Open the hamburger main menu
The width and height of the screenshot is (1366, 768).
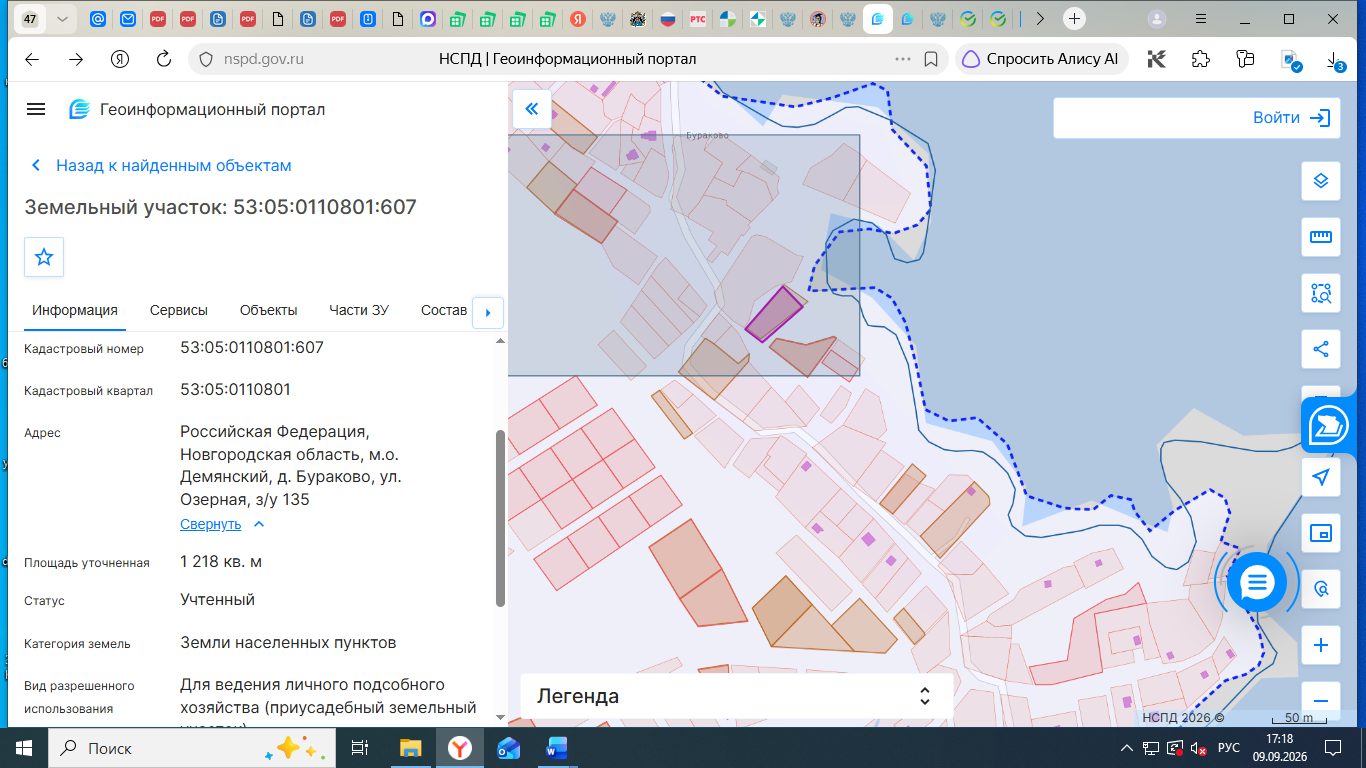coord(36,109)
